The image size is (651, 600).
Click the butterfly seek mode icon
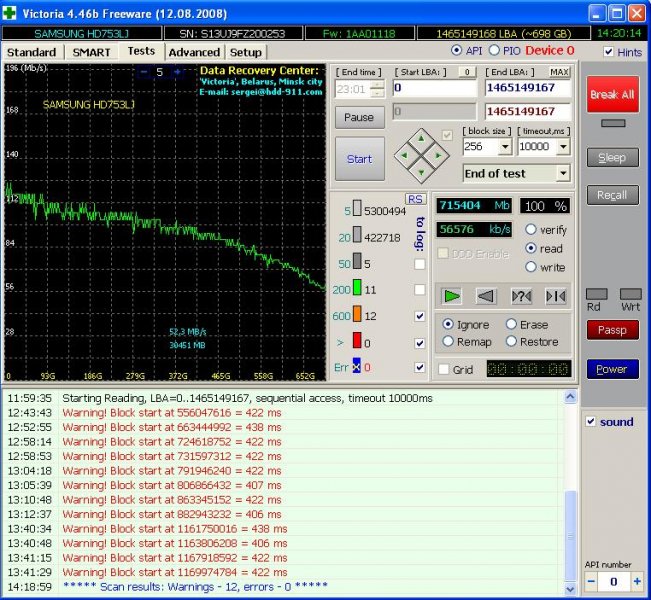point(555,296)
